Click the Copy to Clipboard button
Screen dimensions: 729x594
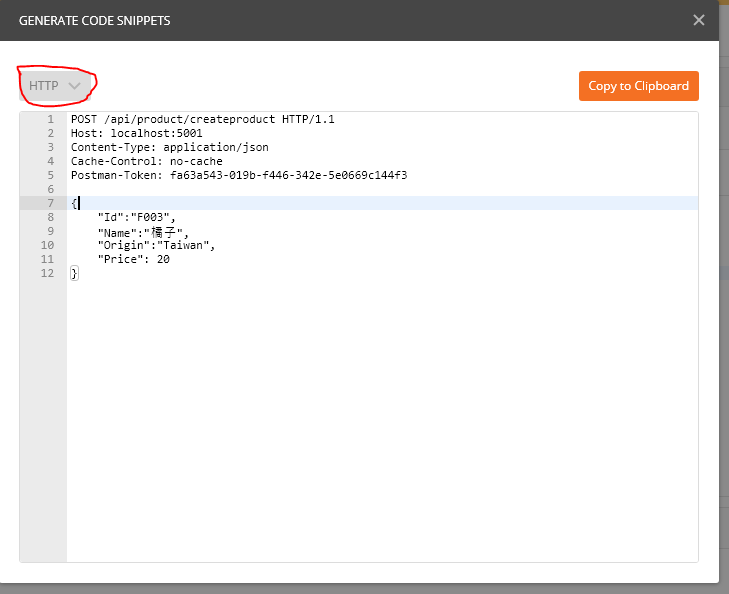(x=638, y=86)
